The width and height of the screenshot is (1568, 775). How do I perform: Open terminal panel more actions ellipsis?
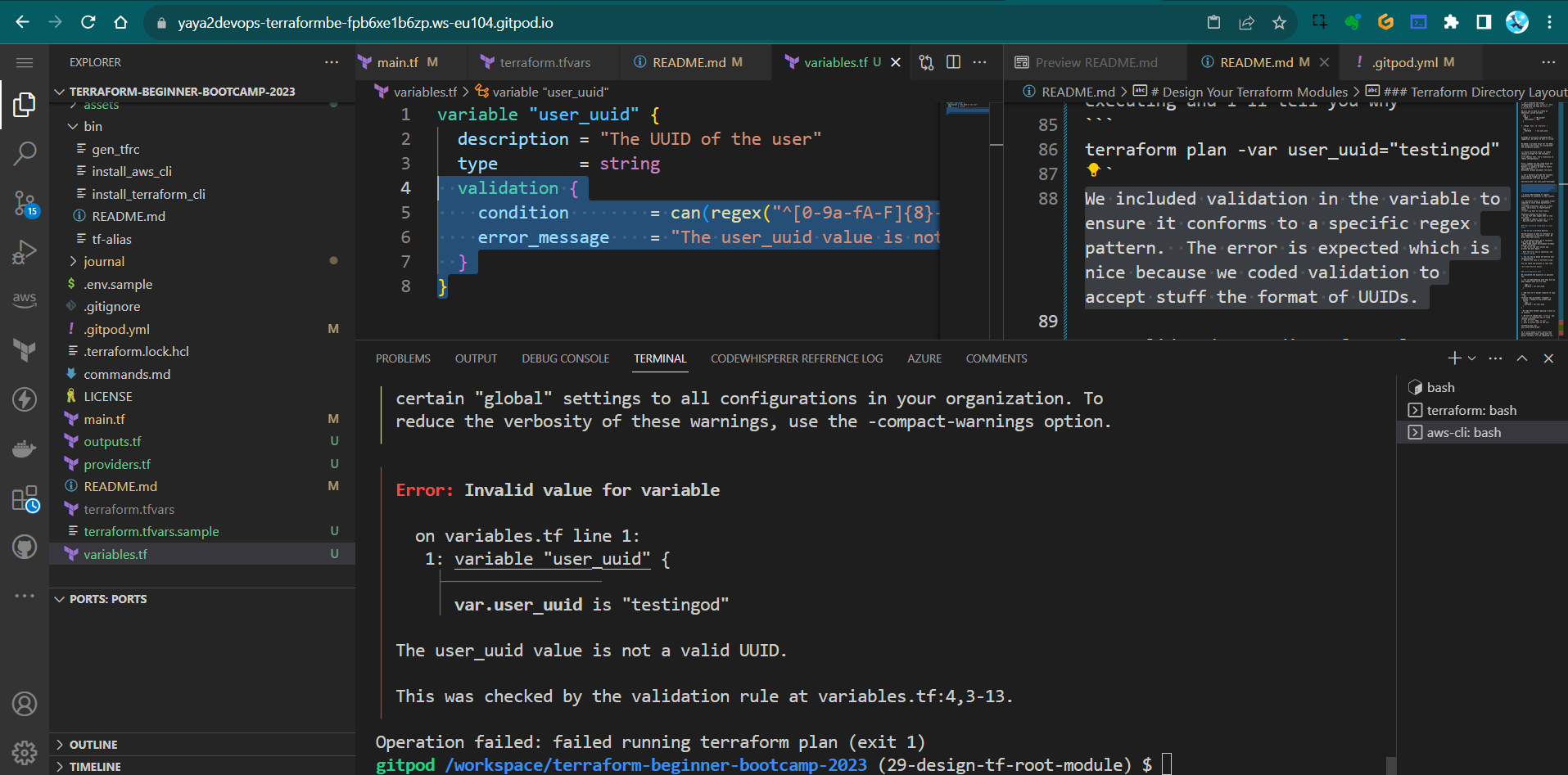pyautogui.click(x=1495, y=358)
